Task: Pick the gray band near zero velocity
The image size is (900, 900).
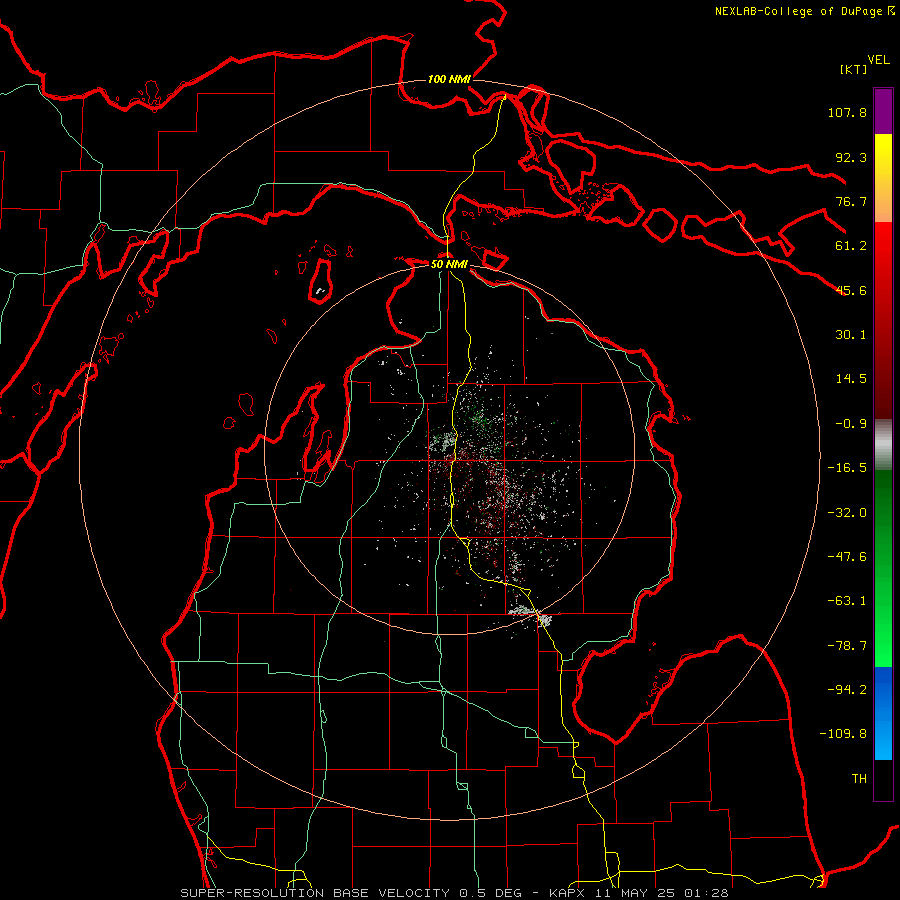Action: [x=883, y=445]
